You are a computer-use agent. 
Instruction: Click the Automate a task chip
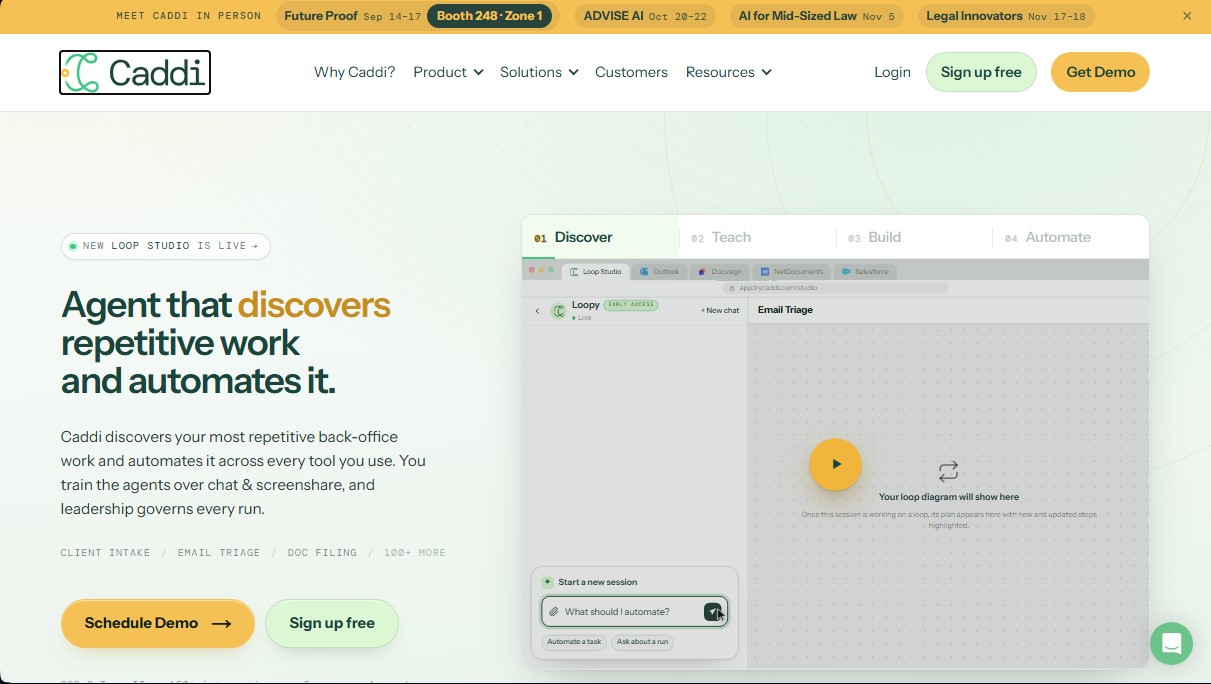[574, 642]
